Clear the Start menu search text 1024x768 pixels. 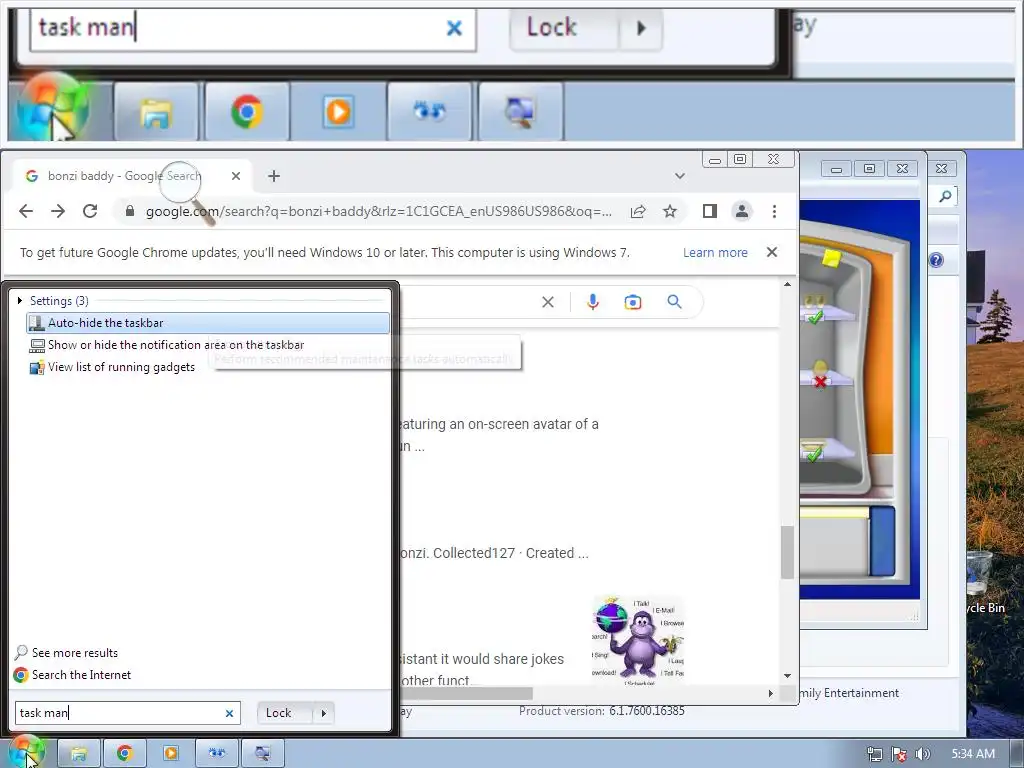[229, 713]
